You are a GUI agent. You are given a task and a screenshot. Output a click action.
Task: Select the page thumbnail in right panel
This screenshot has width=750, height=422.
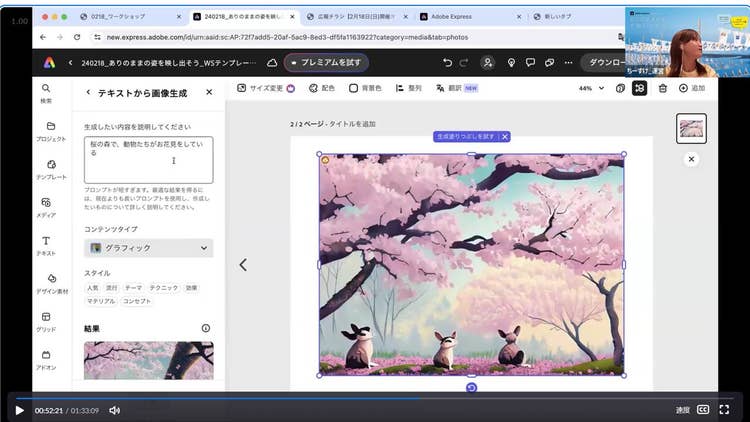pyautogui.click(x=691, y=128)
